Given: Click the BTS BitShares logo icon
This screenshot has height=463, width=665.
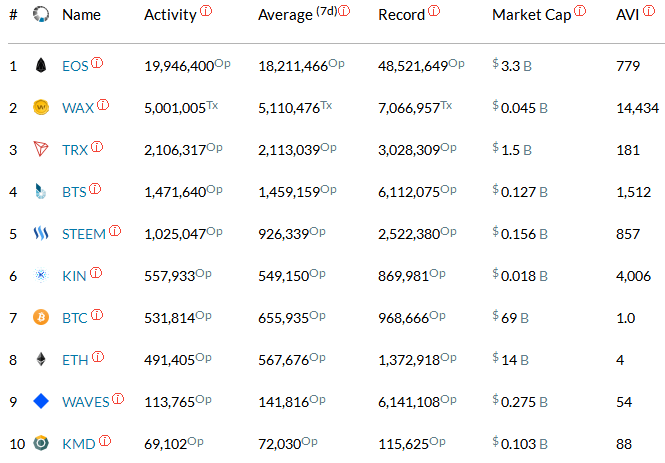Looking at the screenshot, I should 41,191.
